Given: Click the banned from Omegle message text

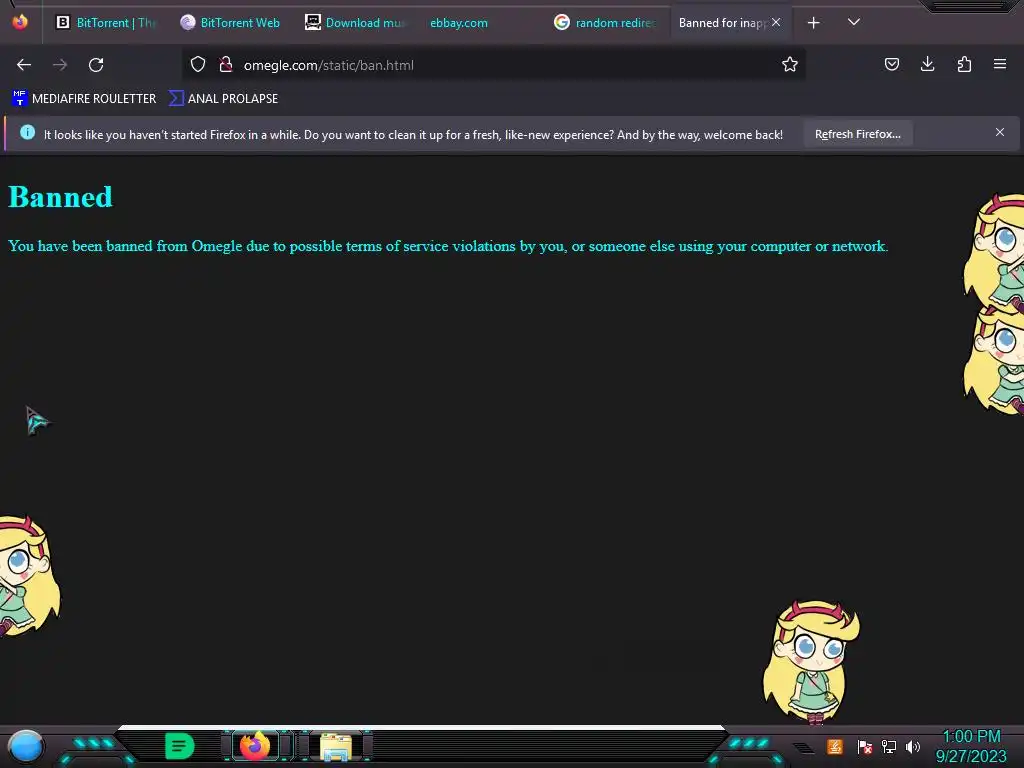Looking at the screenshot, I should tap(448, 246).
